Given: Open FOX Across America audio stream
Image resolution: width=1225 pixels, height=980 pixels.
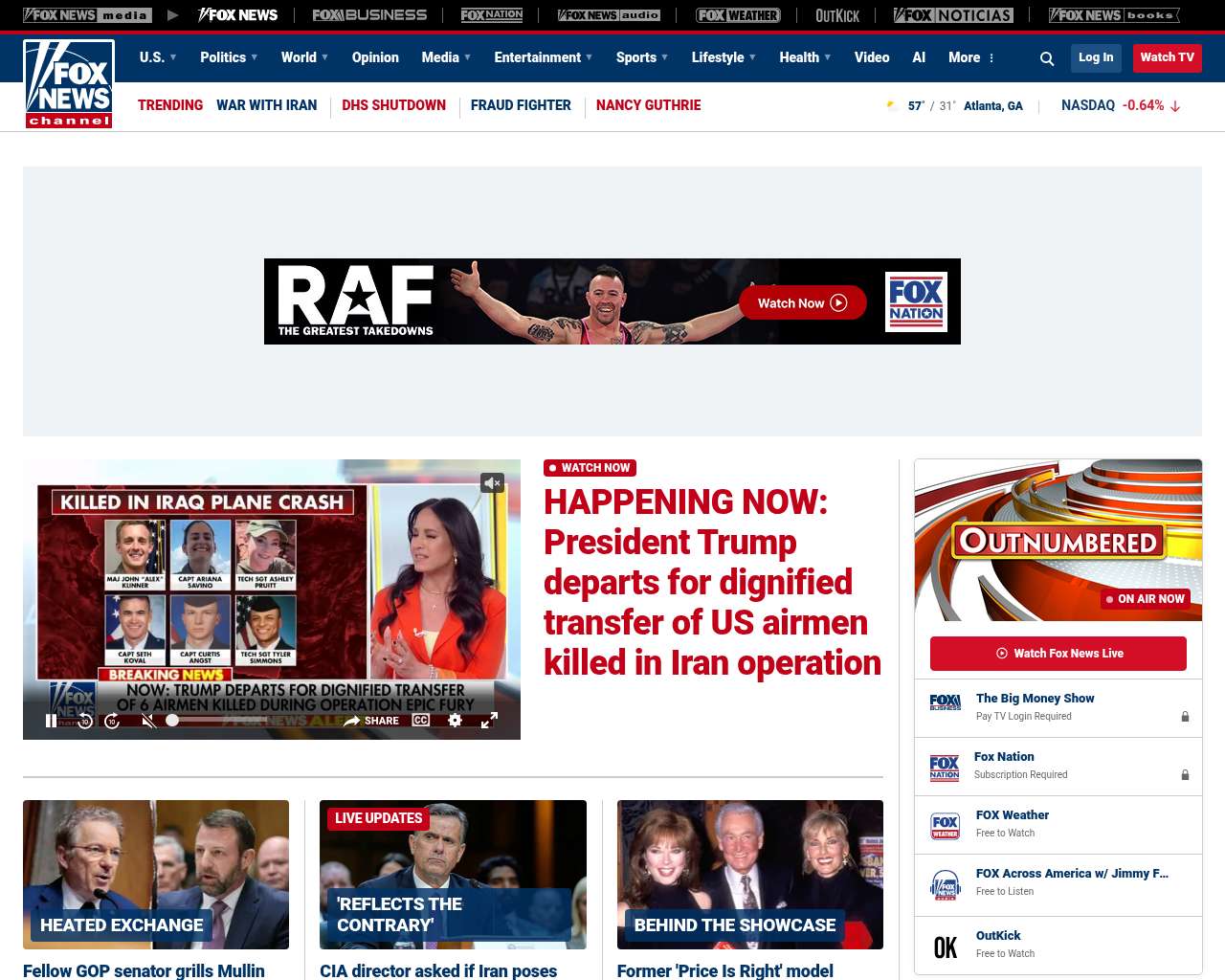Looking at the screenshot, I should (x=1058, y=885).
